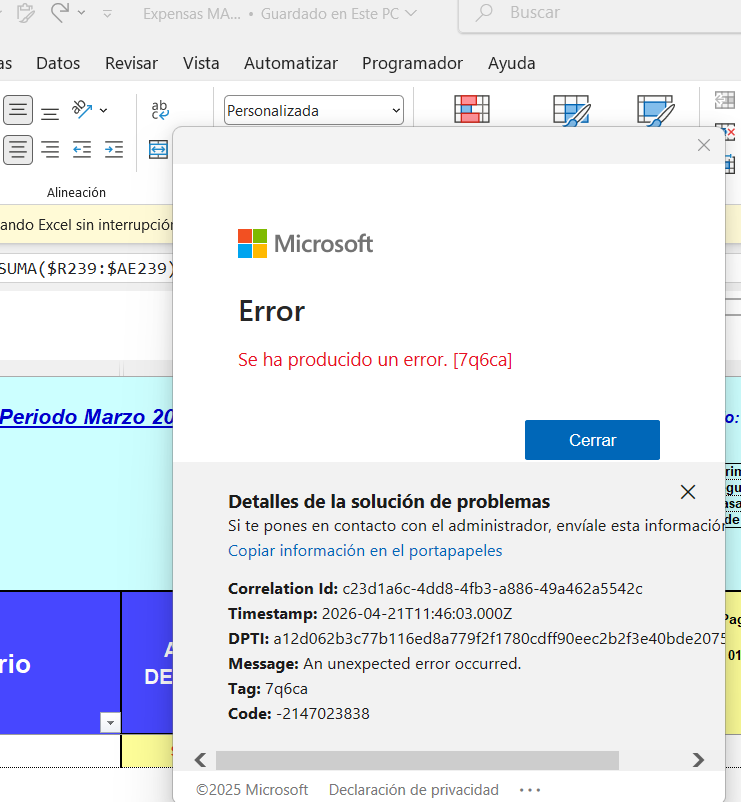Click the merge and center icon
The height and width of the screenshot is (802, 741).
[159, 150]
